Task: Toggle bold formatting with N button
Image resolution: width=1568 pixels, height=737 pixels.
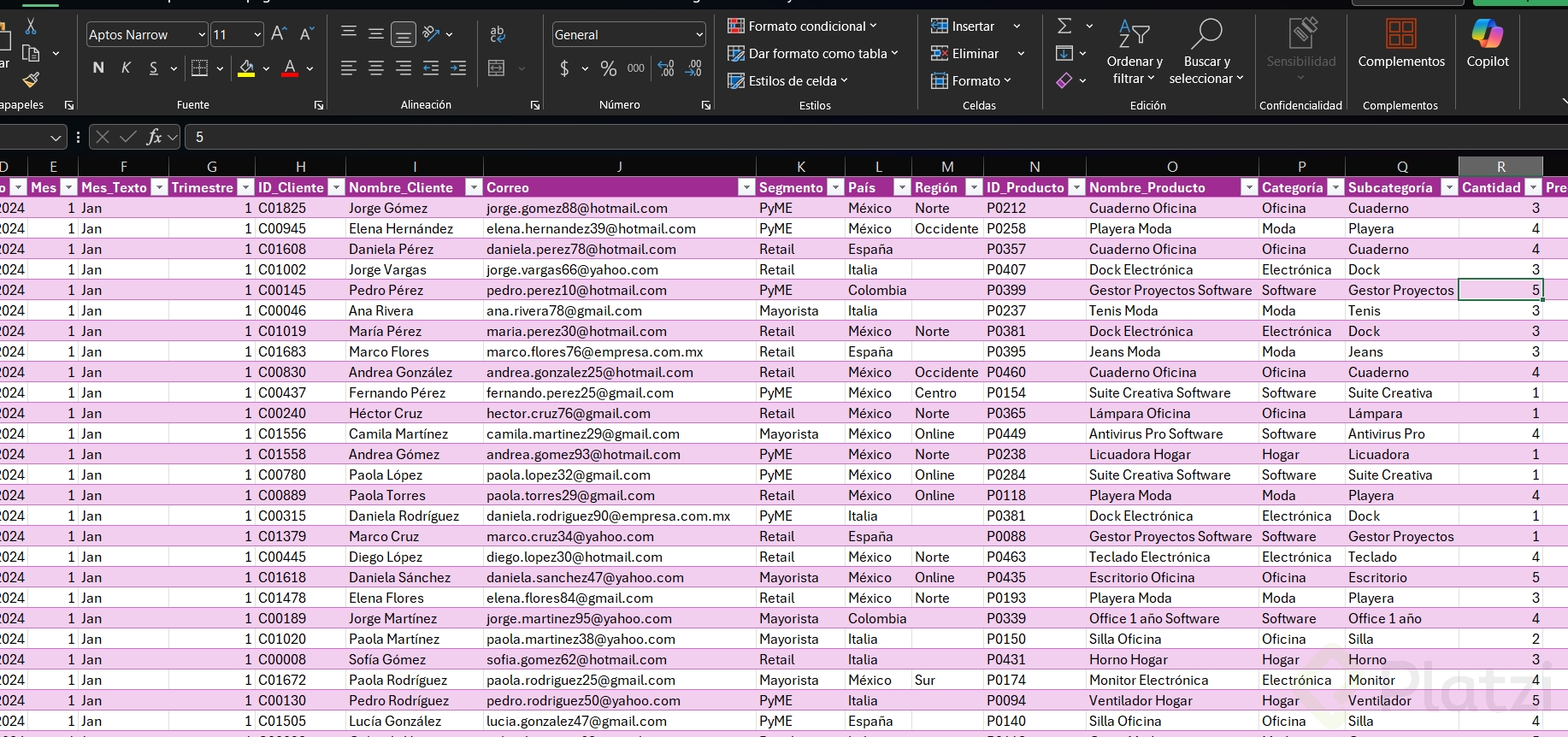Action: click(98, 68)
